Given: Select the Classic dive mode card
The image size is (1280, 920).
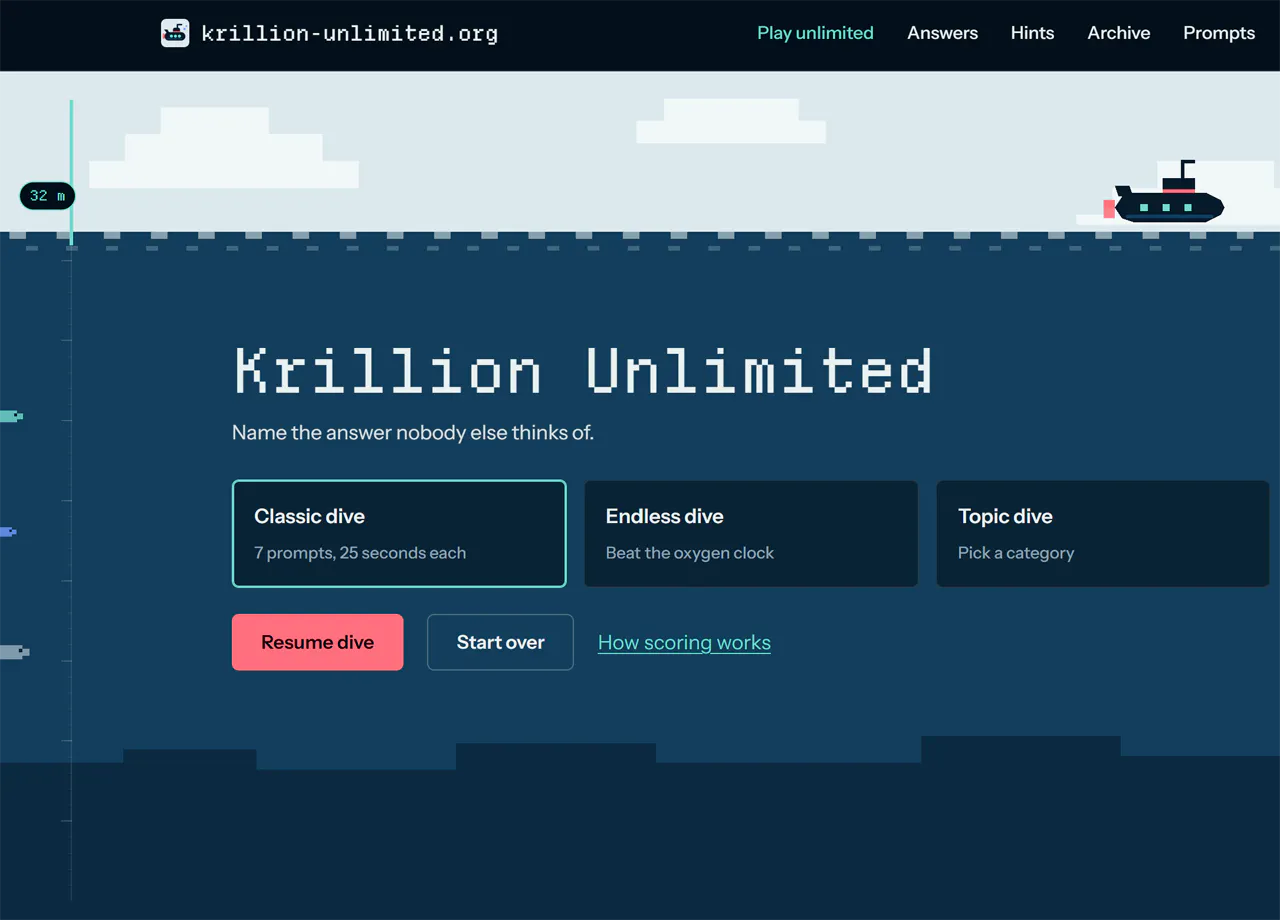Looking at the screenshot, I should (x=399, y=534).
